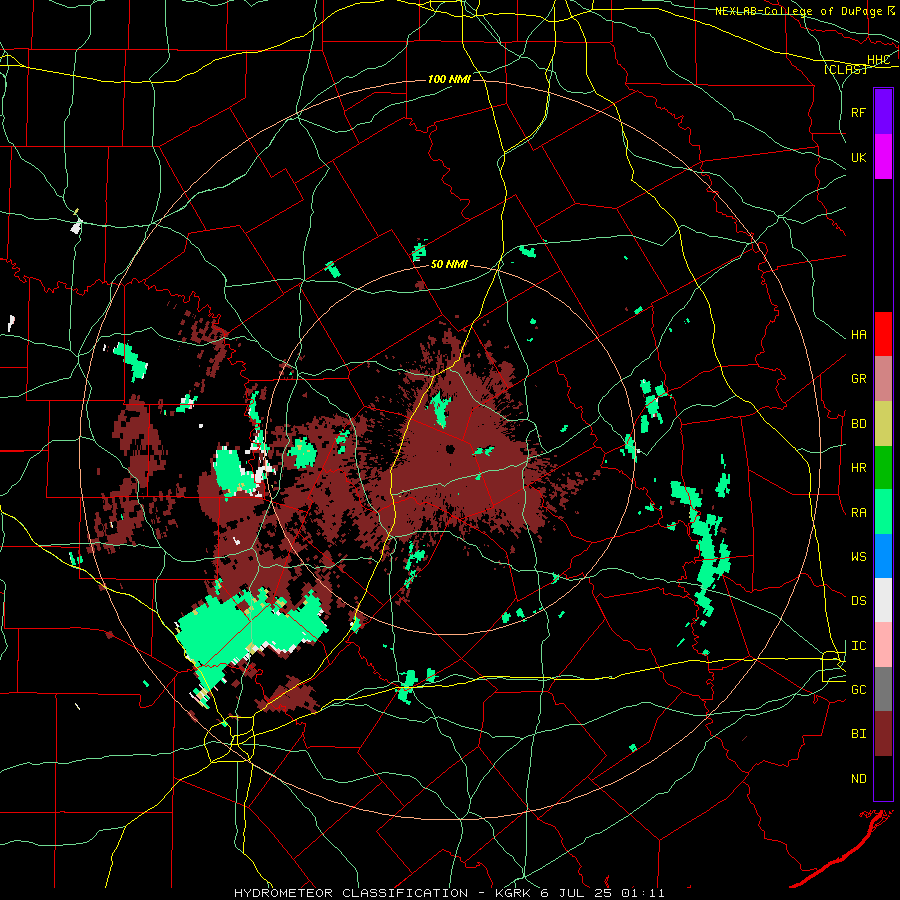Click the GR pinkish legend swatch

click(x=883, y=379)
